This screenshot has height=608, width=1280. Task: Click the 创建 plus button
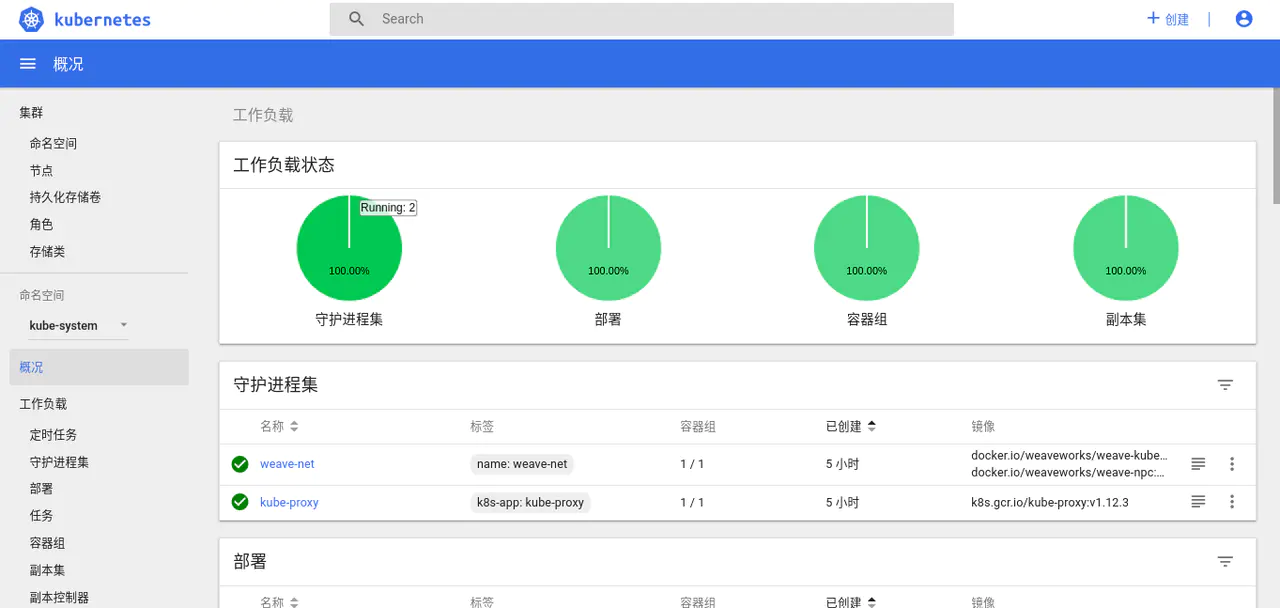pyautogui.click(x=1167, y=19)
